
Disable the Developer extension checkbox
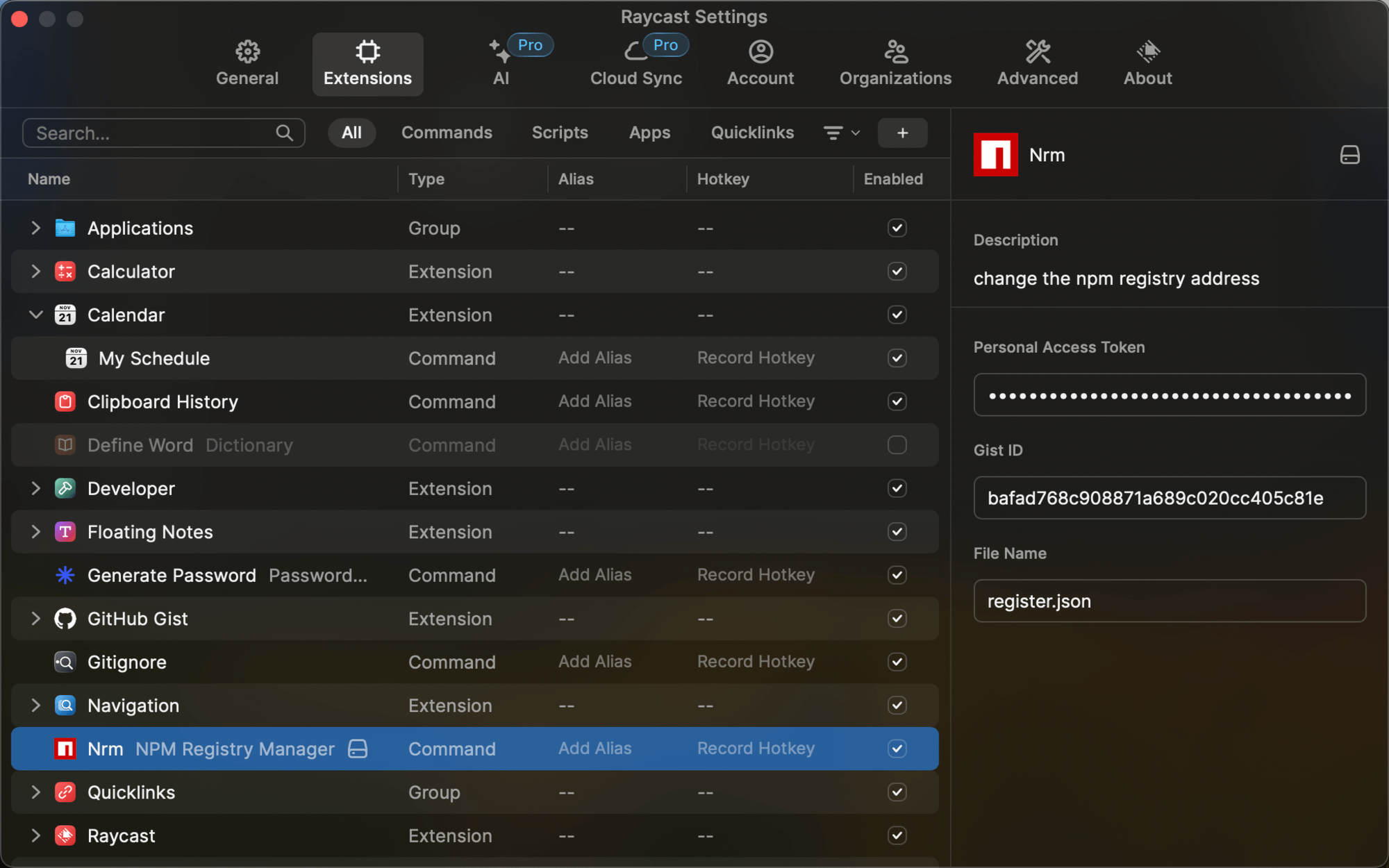click(897, 488)
